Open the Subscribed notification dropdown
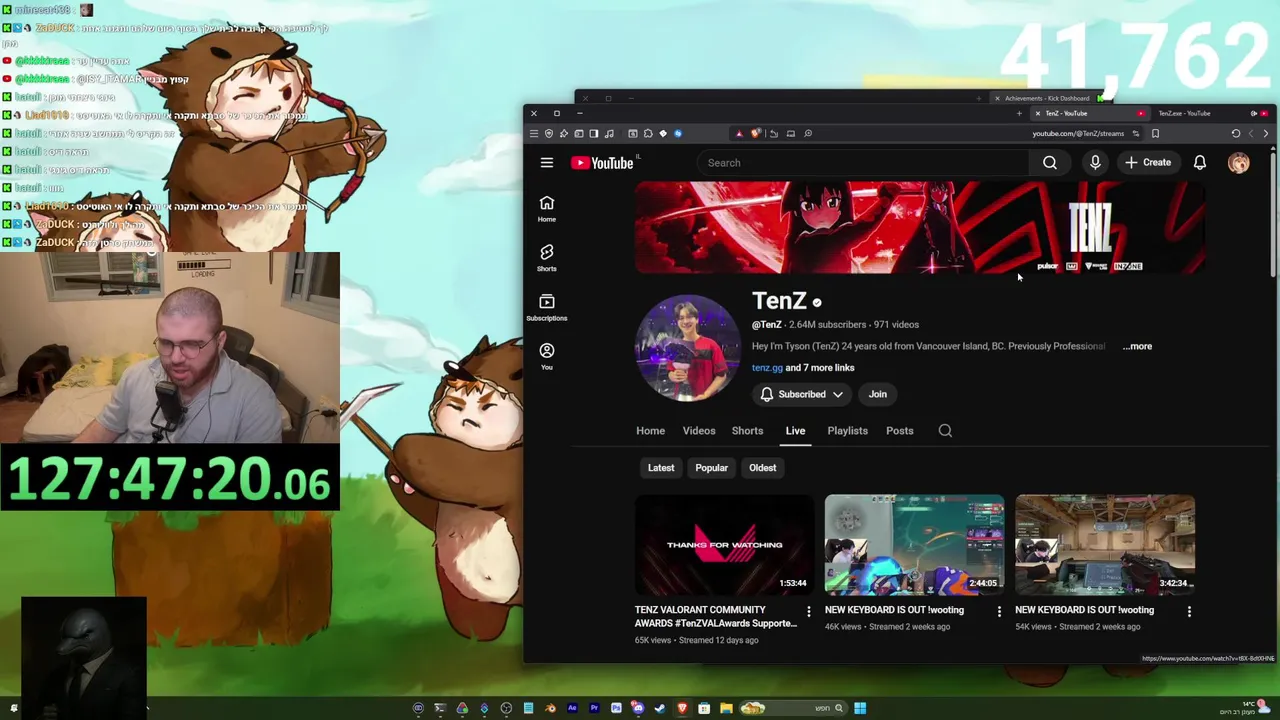 802,394
